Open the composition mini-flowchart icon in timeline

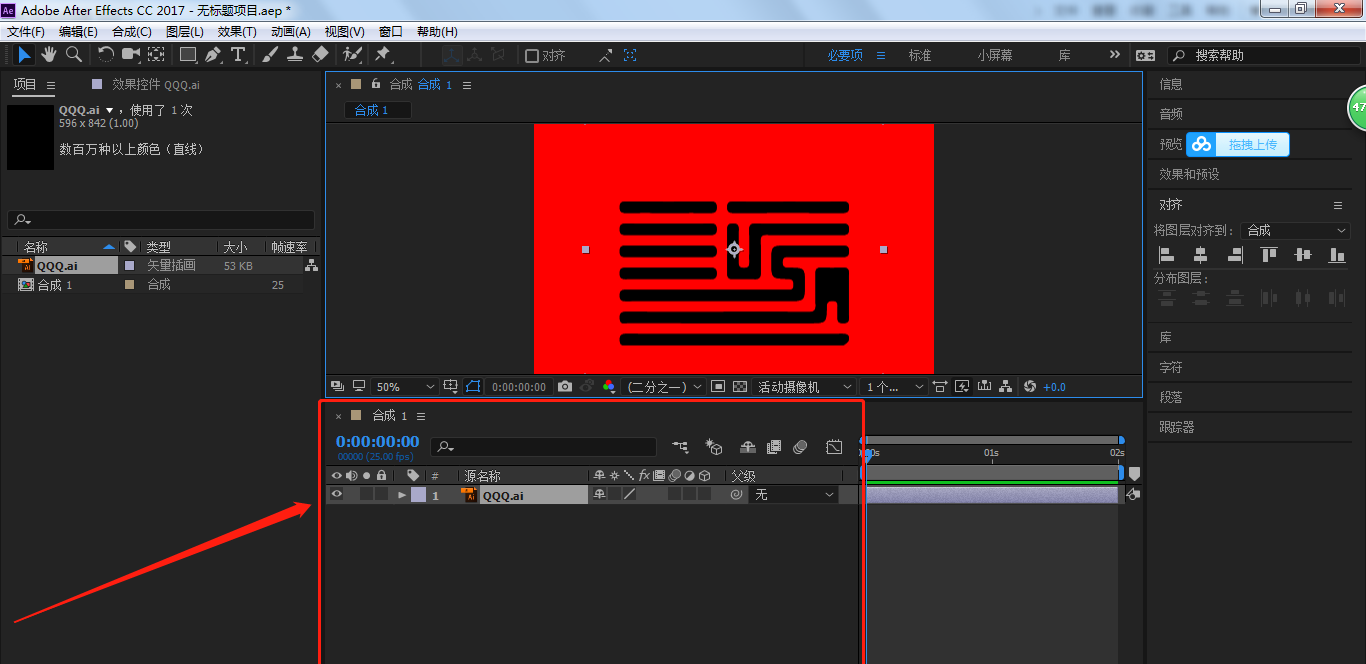[680, 447]
